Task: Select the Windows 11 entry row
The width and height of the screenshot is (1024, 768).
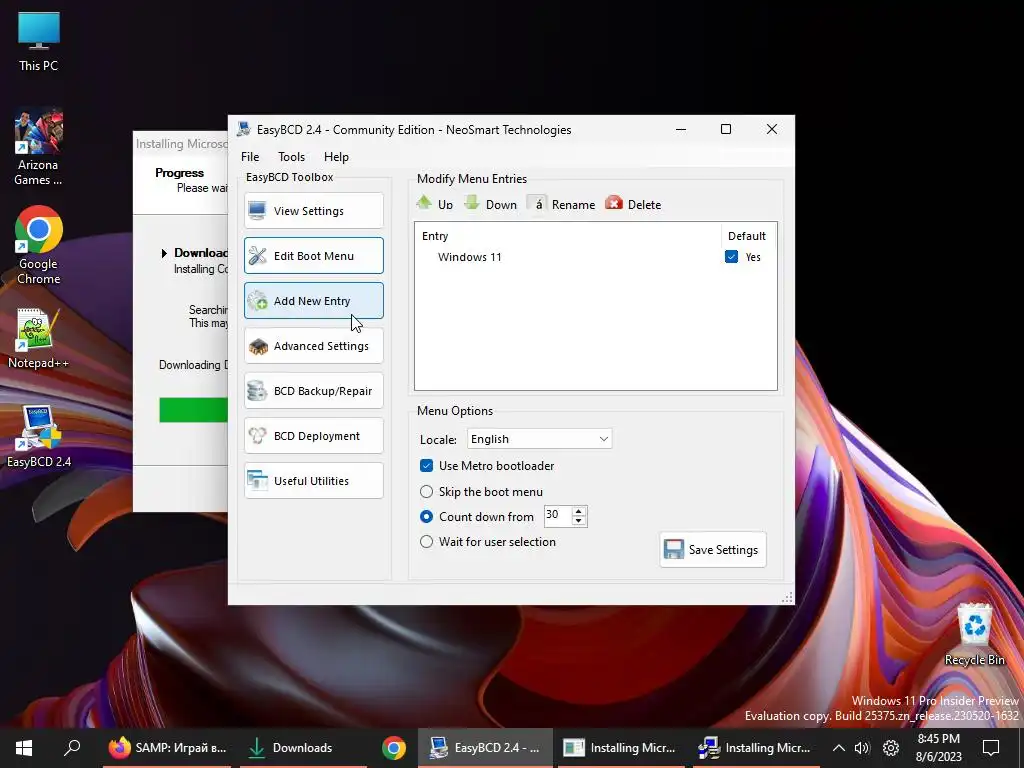Action: [596, 257]
